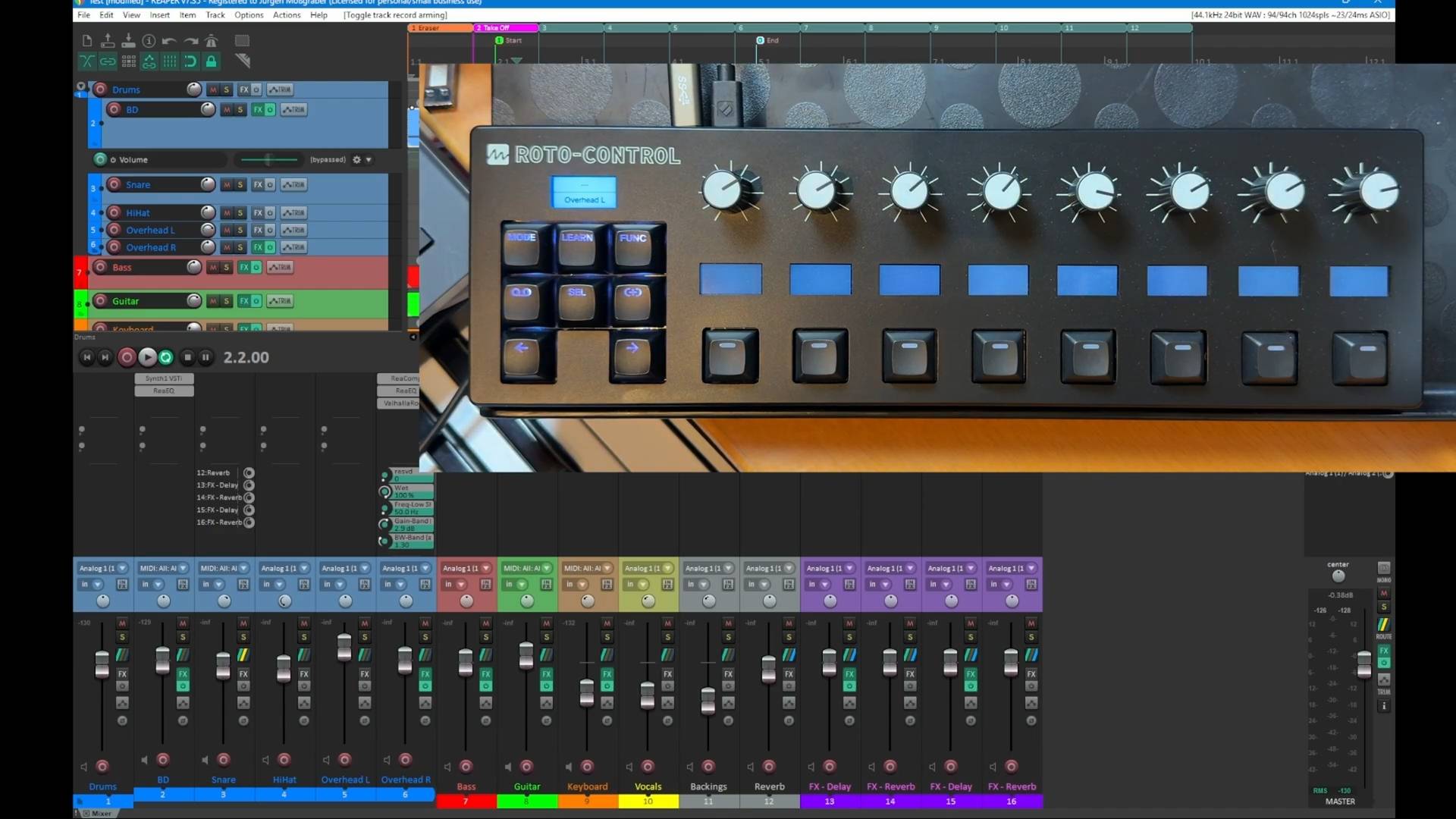1456x819 pixels.
Task: Enable auto-crossfade in the toolbar
Action: point(87,62)
